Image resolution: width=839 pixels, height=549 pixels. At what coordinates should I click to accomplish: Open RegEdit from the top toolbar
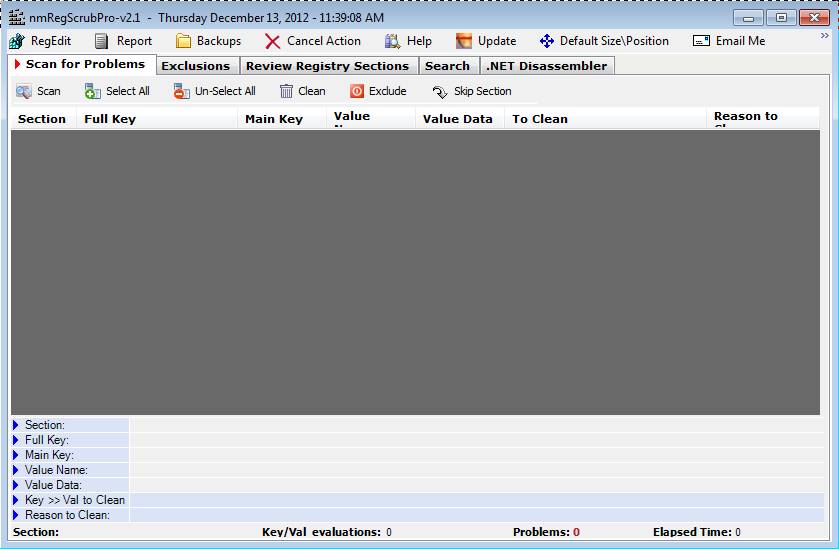coord(40,41)
